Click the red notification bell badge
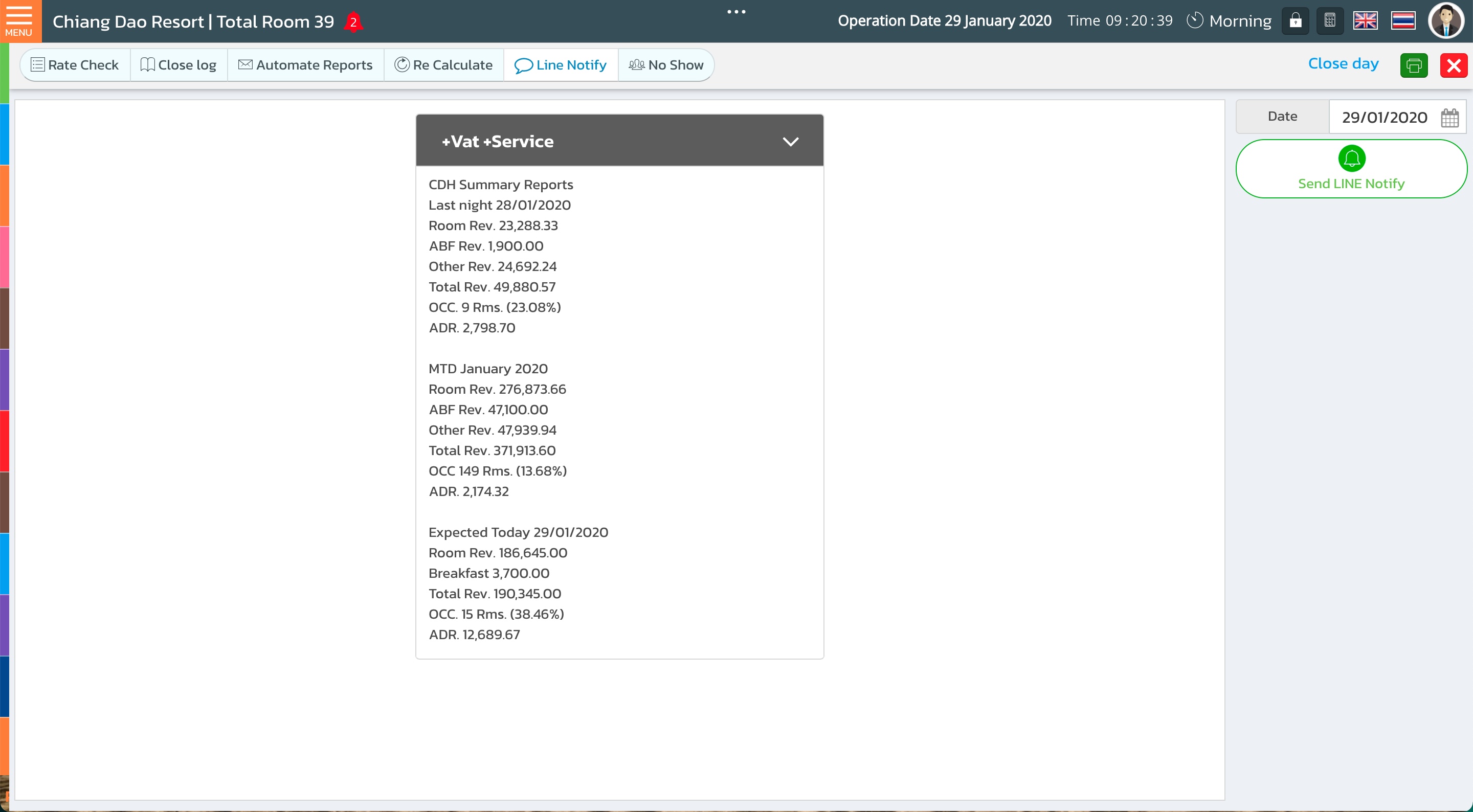1473x812 pixels. coord(353,22)
